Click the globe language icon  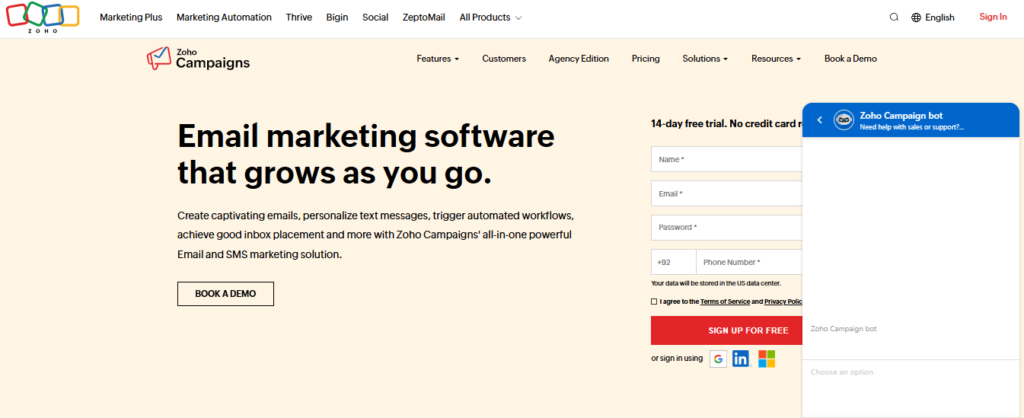click(916, 18)
